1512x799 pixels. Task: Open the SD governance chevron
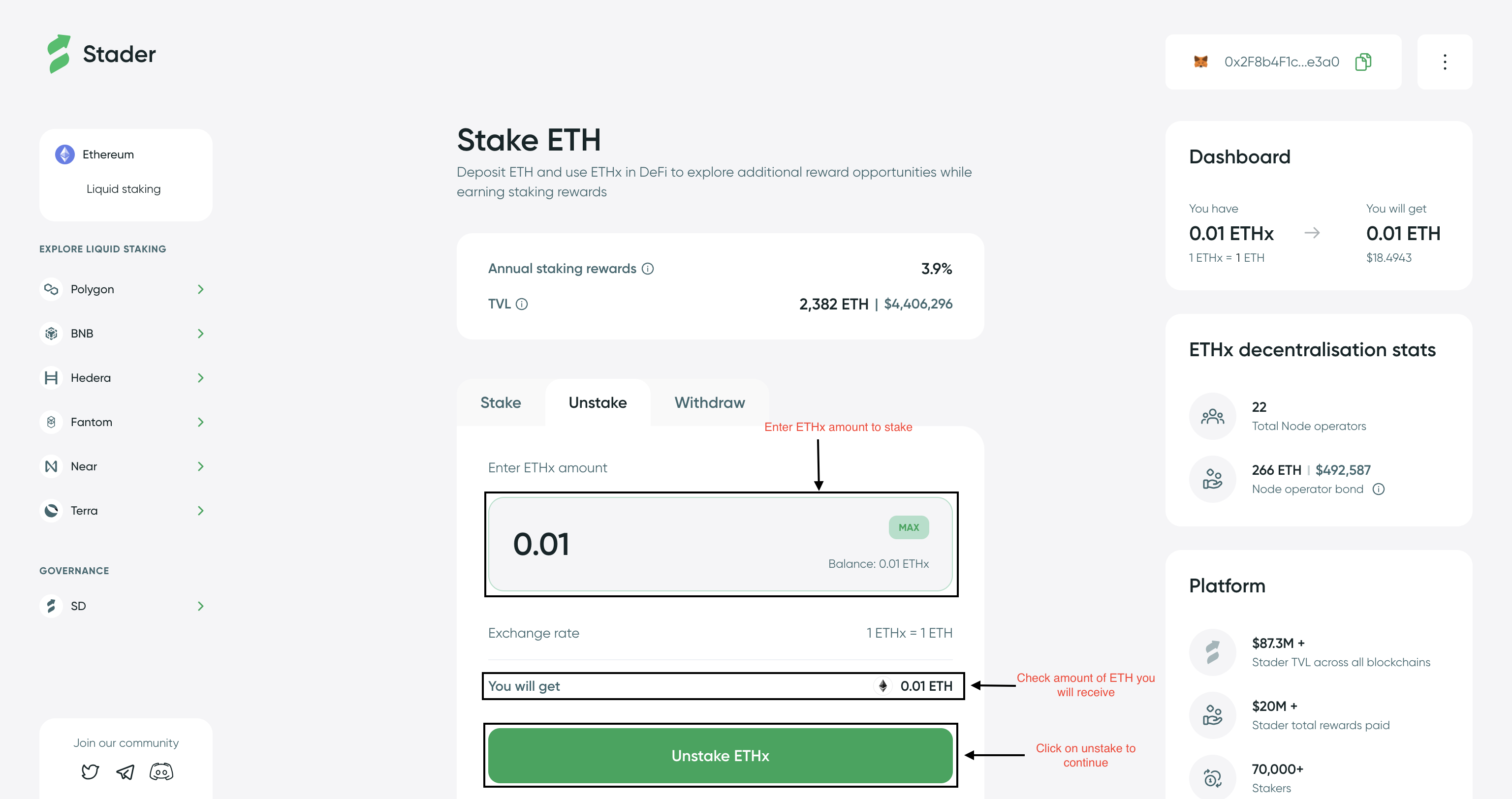tap(200, 606)
